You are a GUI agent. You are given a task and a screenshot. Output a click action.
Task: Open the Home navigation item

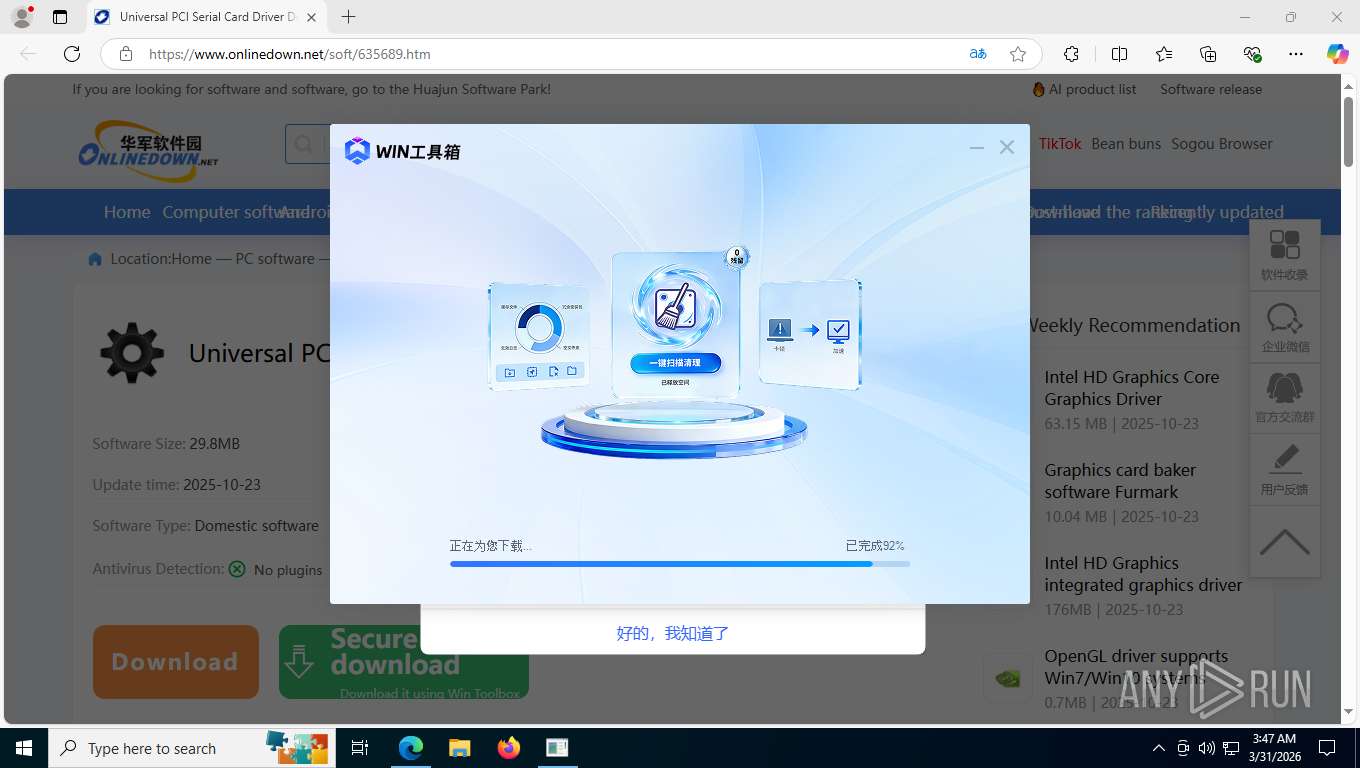coord(127,212)
